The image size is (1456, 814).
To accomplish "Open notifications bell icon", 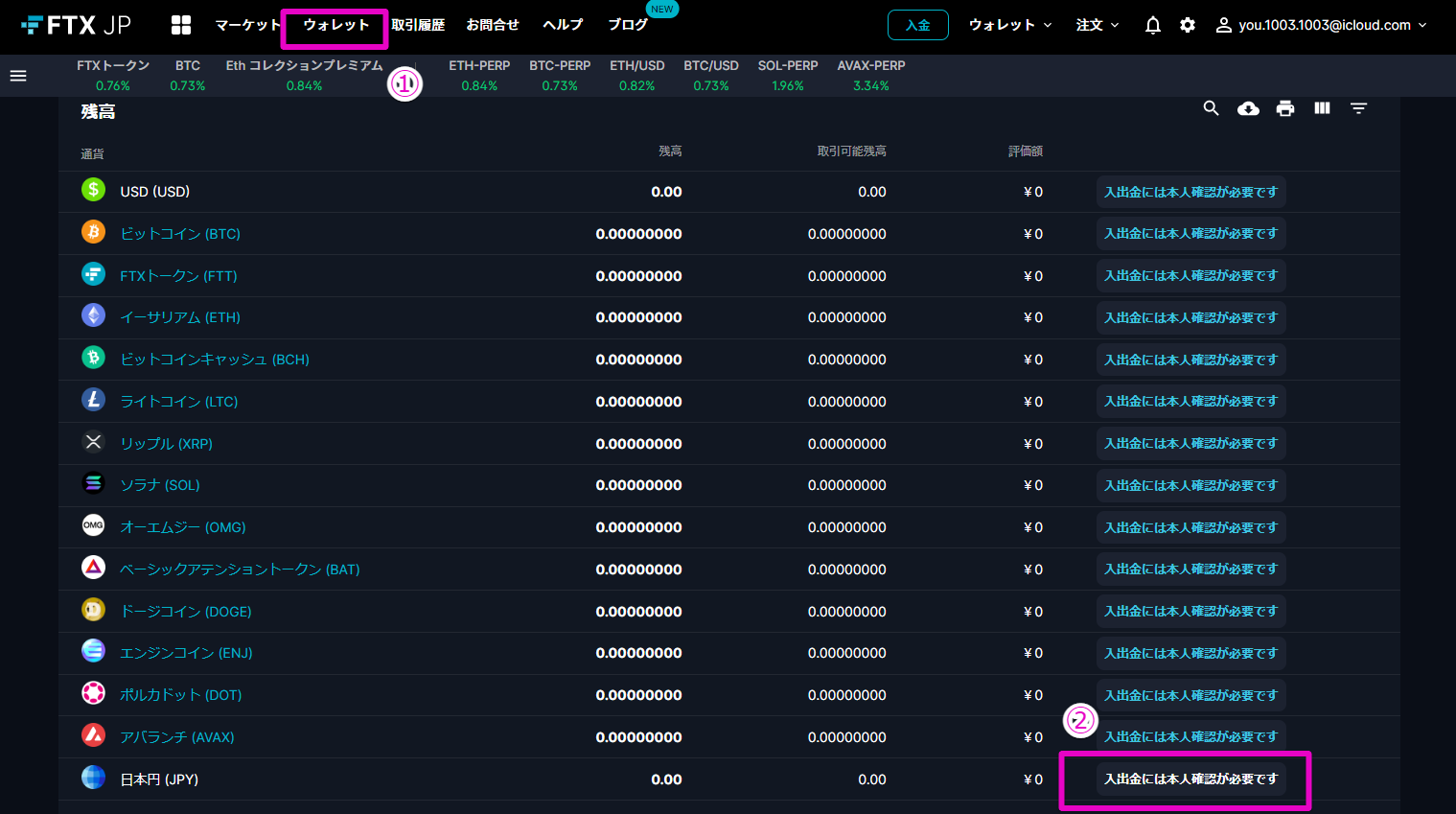I will click(x=1153, y=25).
